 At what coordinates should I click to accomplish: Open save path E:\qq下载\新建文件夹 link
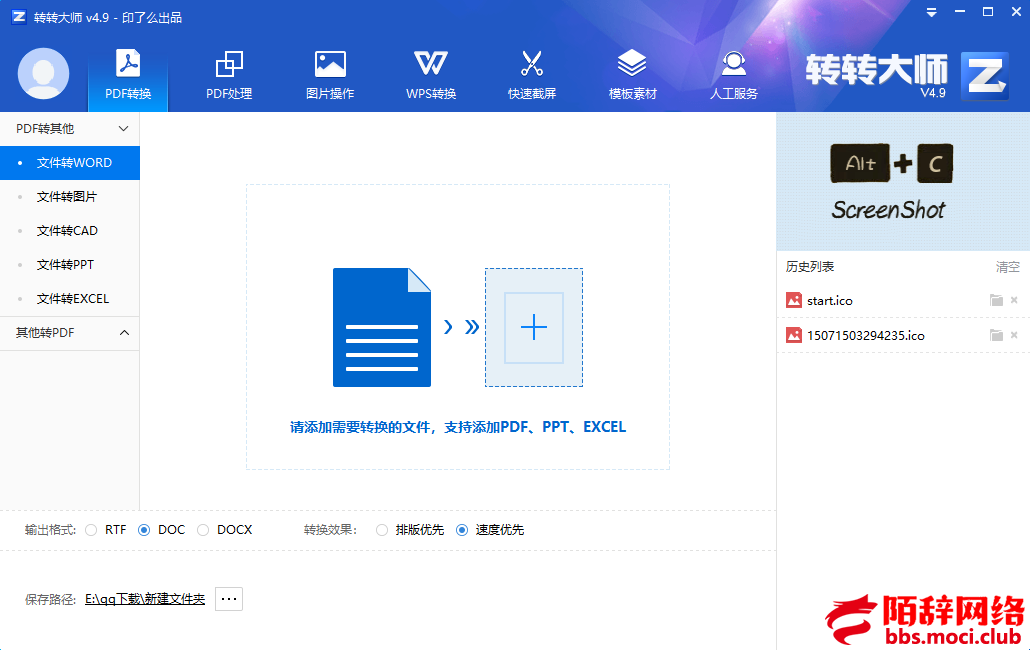coord(145,599)
